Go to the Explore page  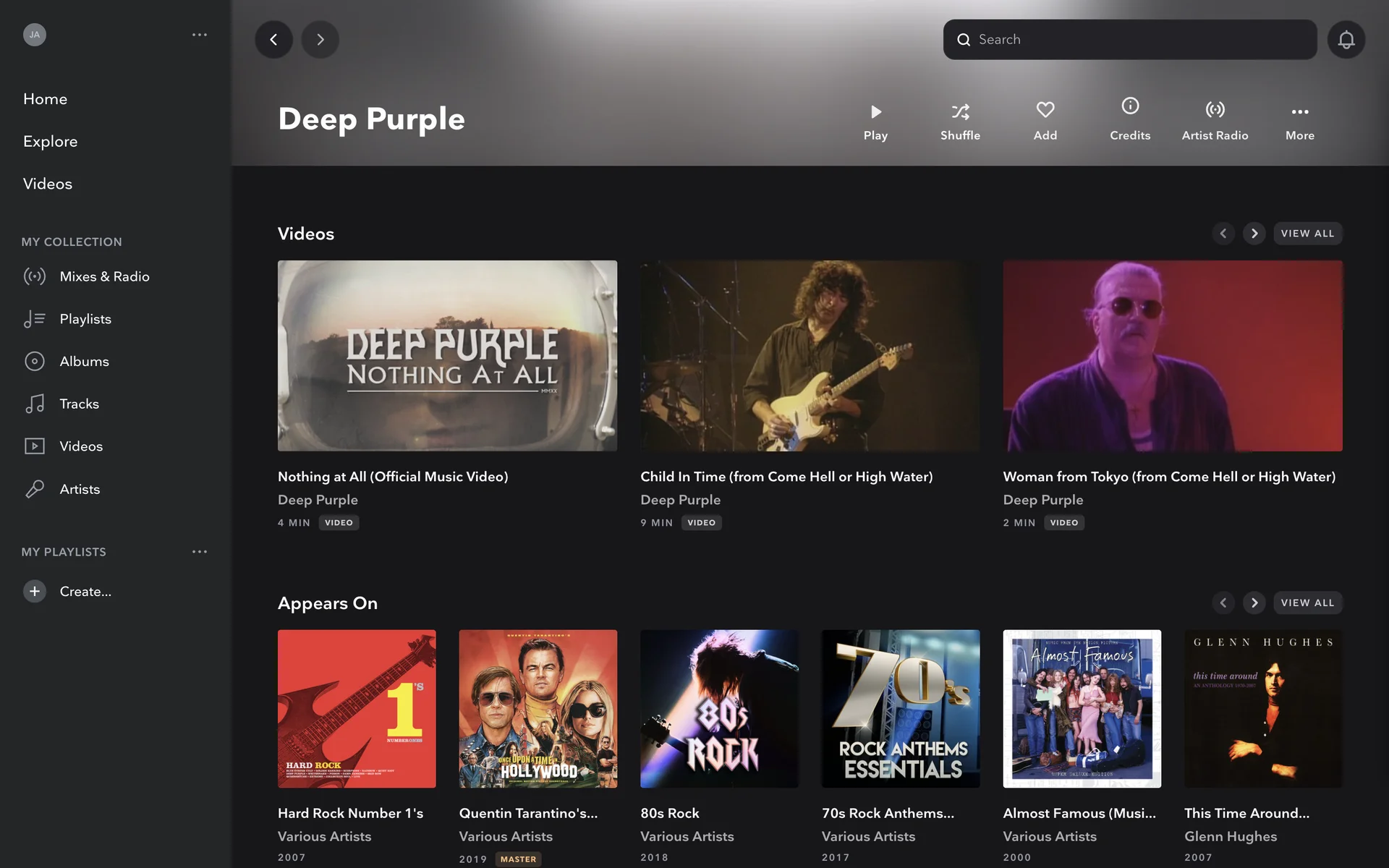(50, 141)
